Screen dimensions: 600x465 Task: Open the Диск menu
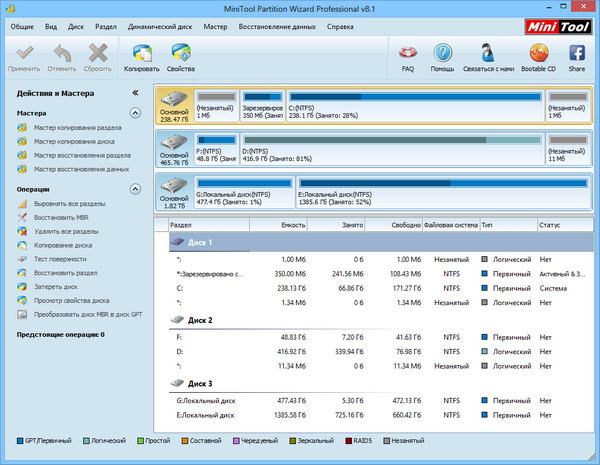(x=76, y=27)
